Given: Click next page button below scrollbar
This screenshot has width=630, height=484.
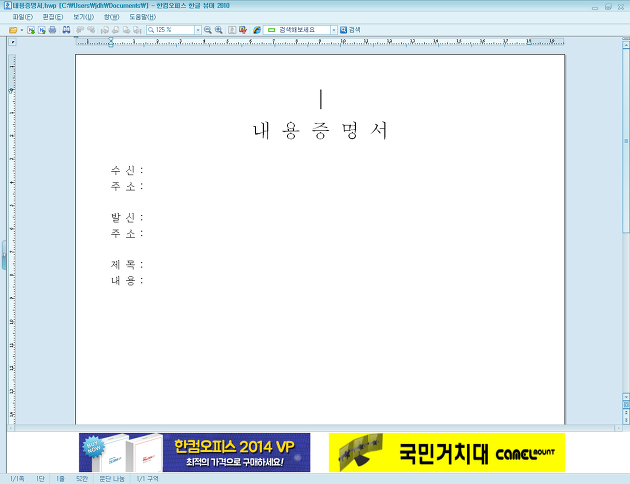Looking at the screenshot, I should [626, 420].
